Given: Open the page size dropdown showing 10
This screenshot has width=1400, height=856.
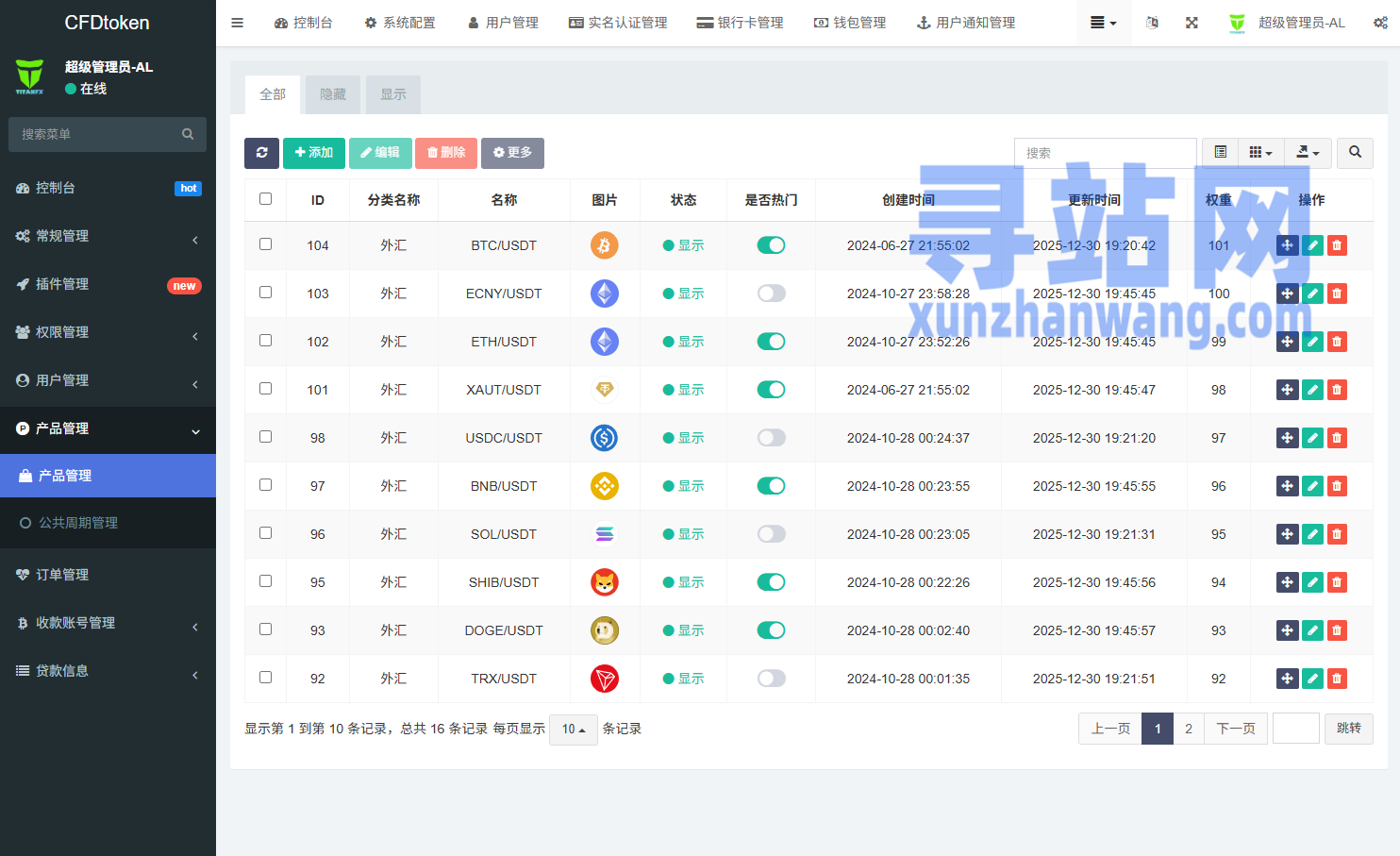Looking at the screenshot, I should [573, 730].
